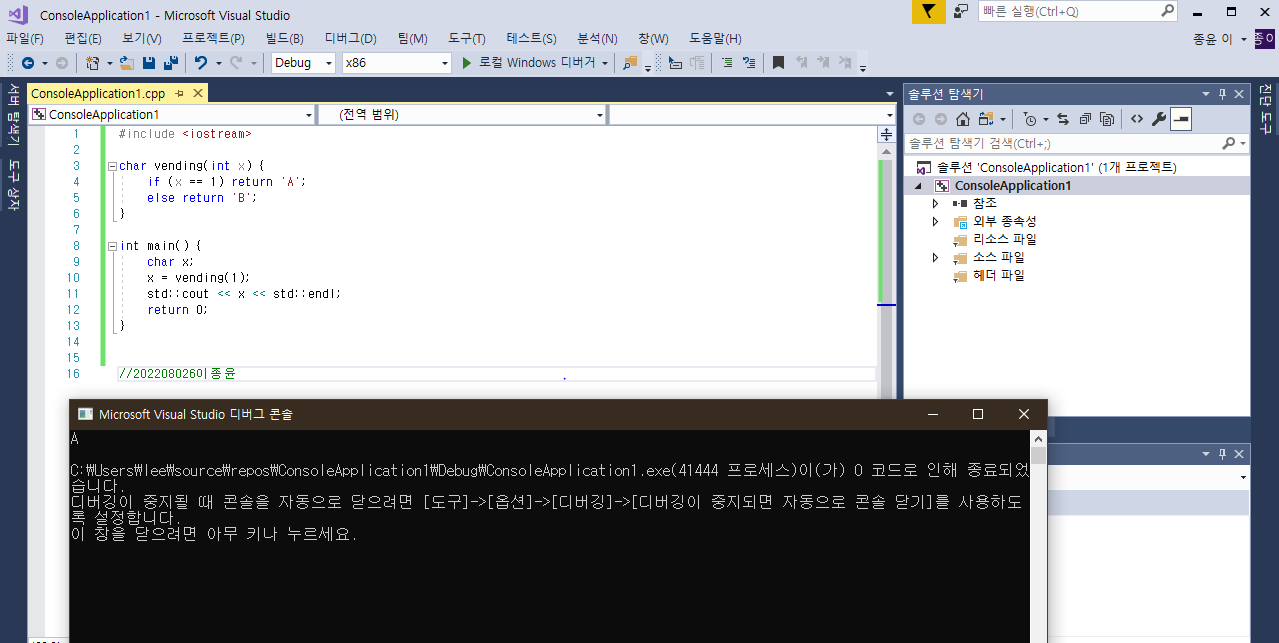
Task: Close the ConsoleApplication1.cpp tab
Action: point(198,93)
